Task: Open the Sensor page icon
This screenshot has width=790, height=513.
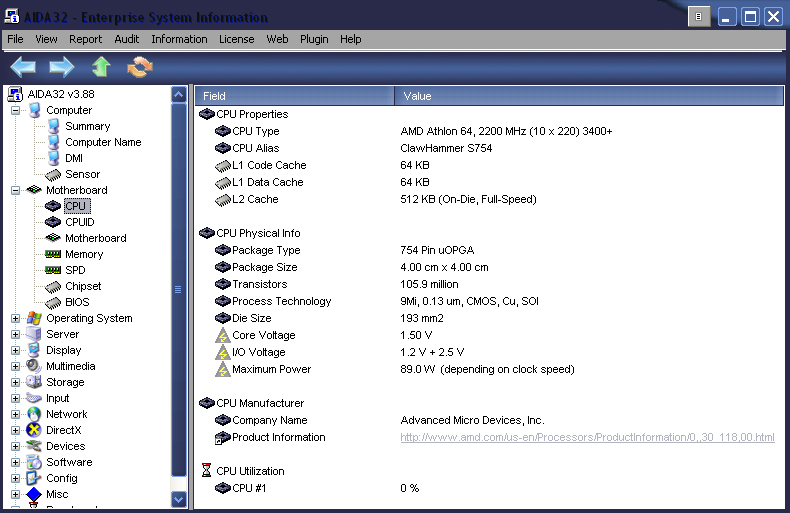Action: 53,174
